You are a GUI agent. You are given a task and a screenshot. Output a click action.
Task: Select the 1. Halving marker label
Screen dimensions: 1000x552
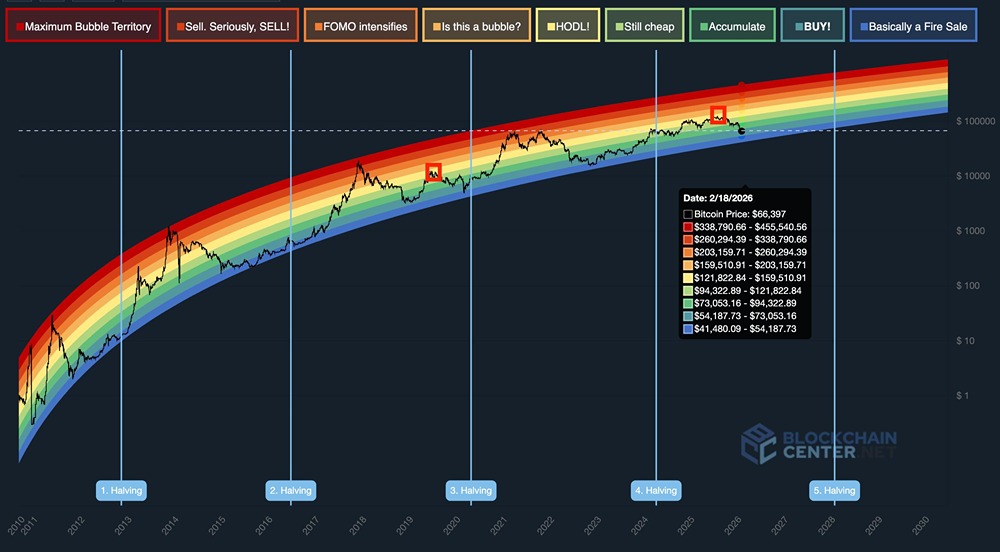click(x=121, y=490)
